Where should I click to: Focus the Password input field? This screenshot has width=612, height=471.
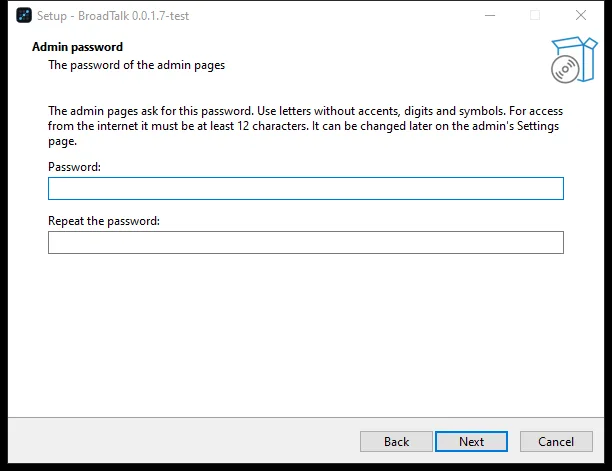tap(306, 188)
